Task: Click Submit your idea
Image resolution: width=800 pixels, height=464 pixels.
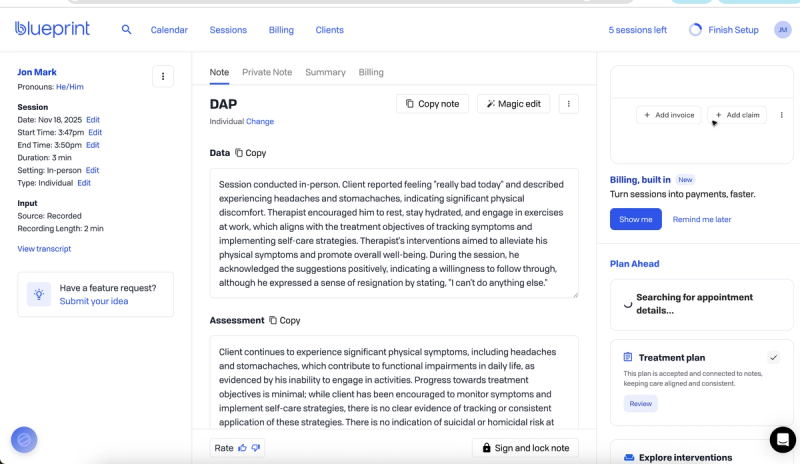Action: click(x=94, y=301)
